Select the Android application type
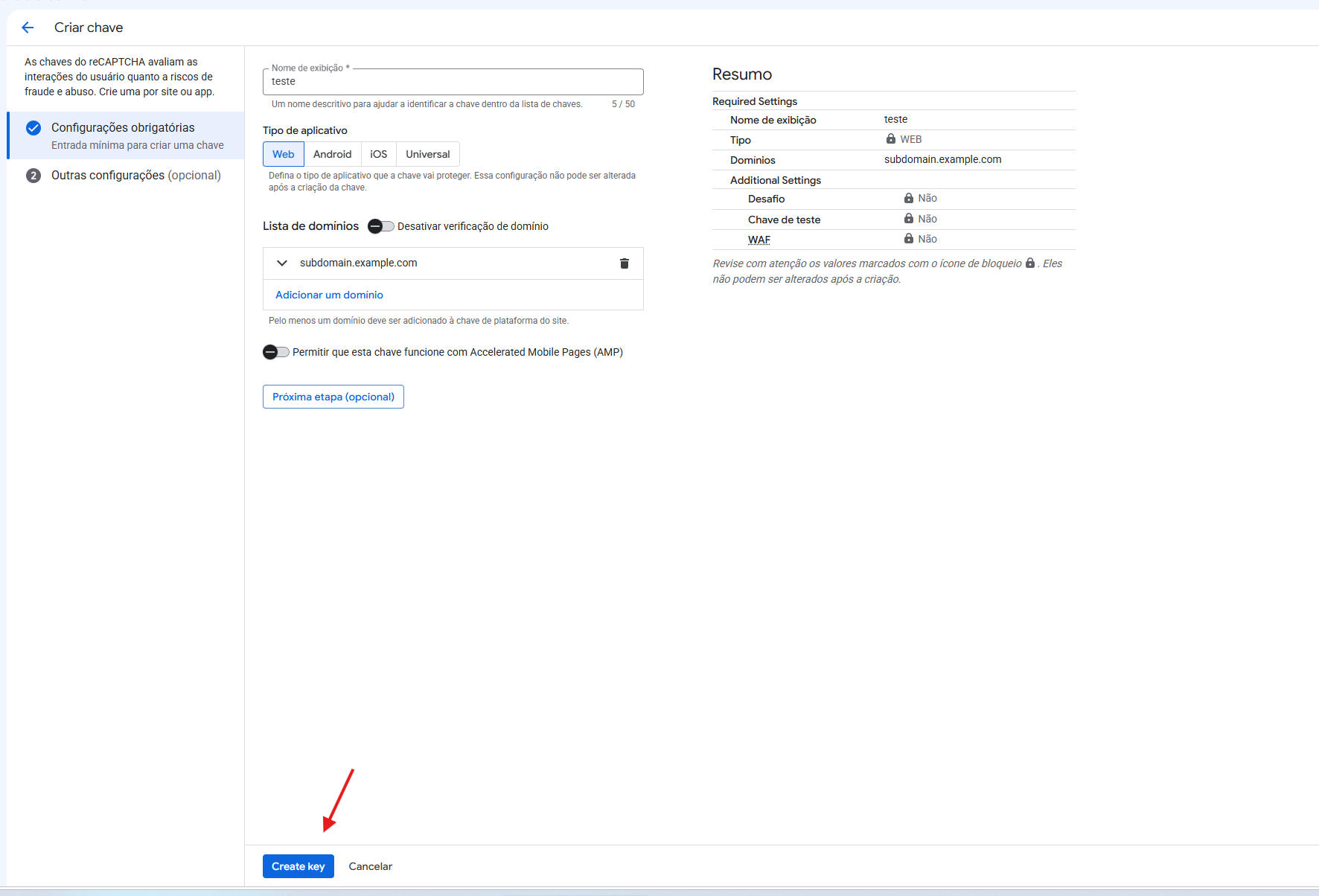Image resolution: width=1319 pixels, height=896 pixels. (332, 154)
